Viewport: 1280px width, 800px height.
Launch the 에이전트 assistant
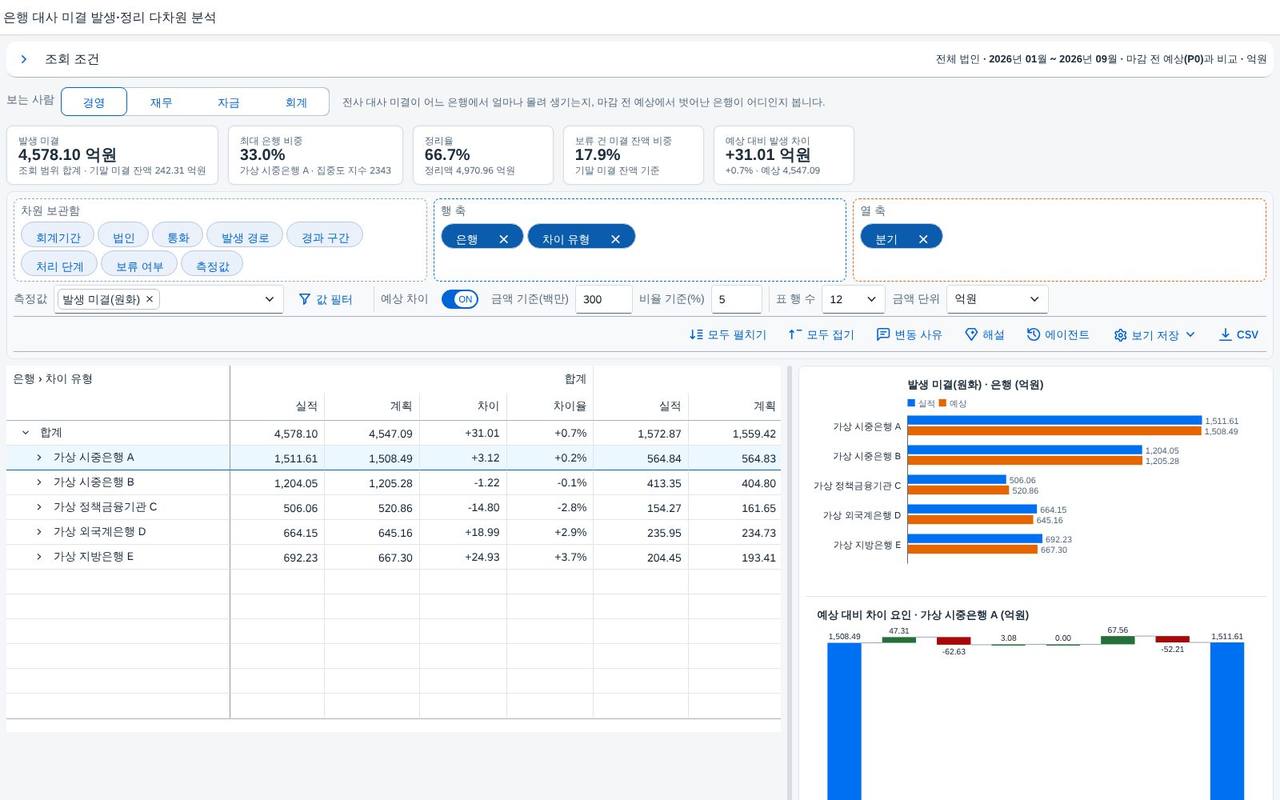[x=1058, y=335]
